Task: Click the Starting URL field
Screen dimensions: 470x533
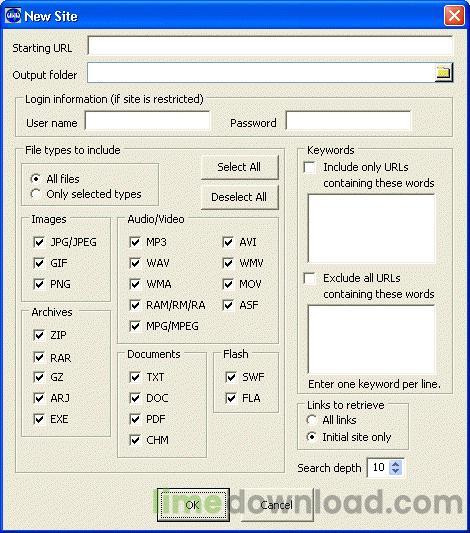Action: [x=270, y=46]
